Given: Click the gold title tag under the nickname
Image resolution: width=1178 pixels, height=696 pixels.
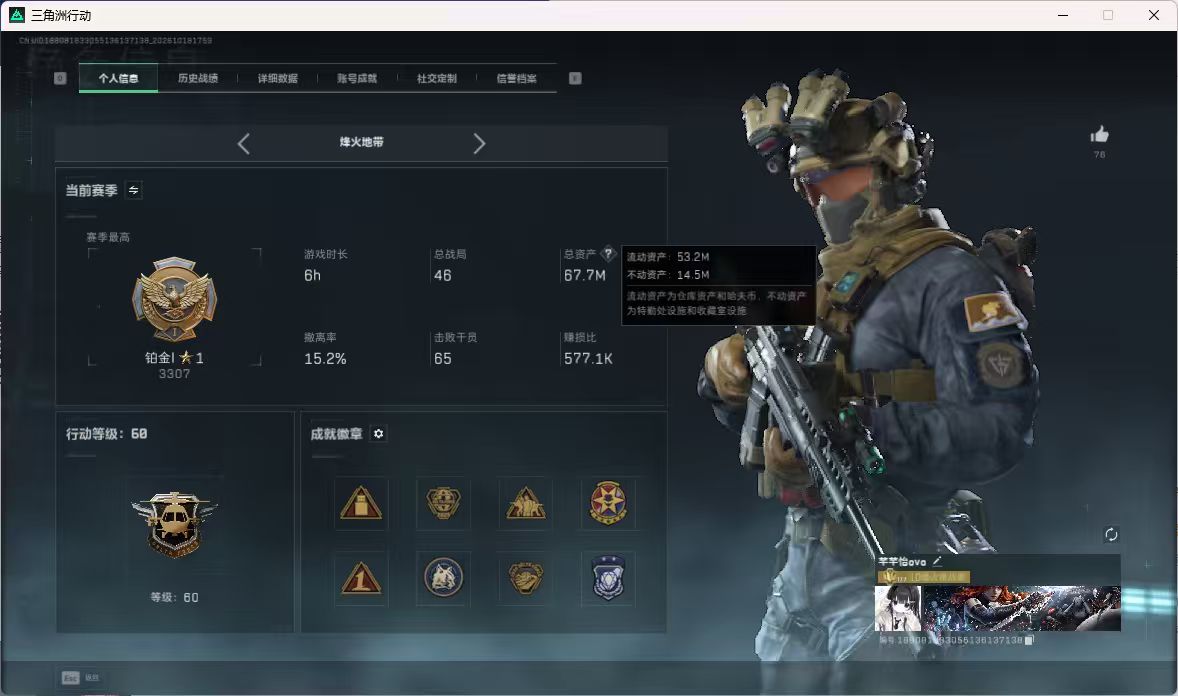Looking at the screenshot, I should [924, 577].
